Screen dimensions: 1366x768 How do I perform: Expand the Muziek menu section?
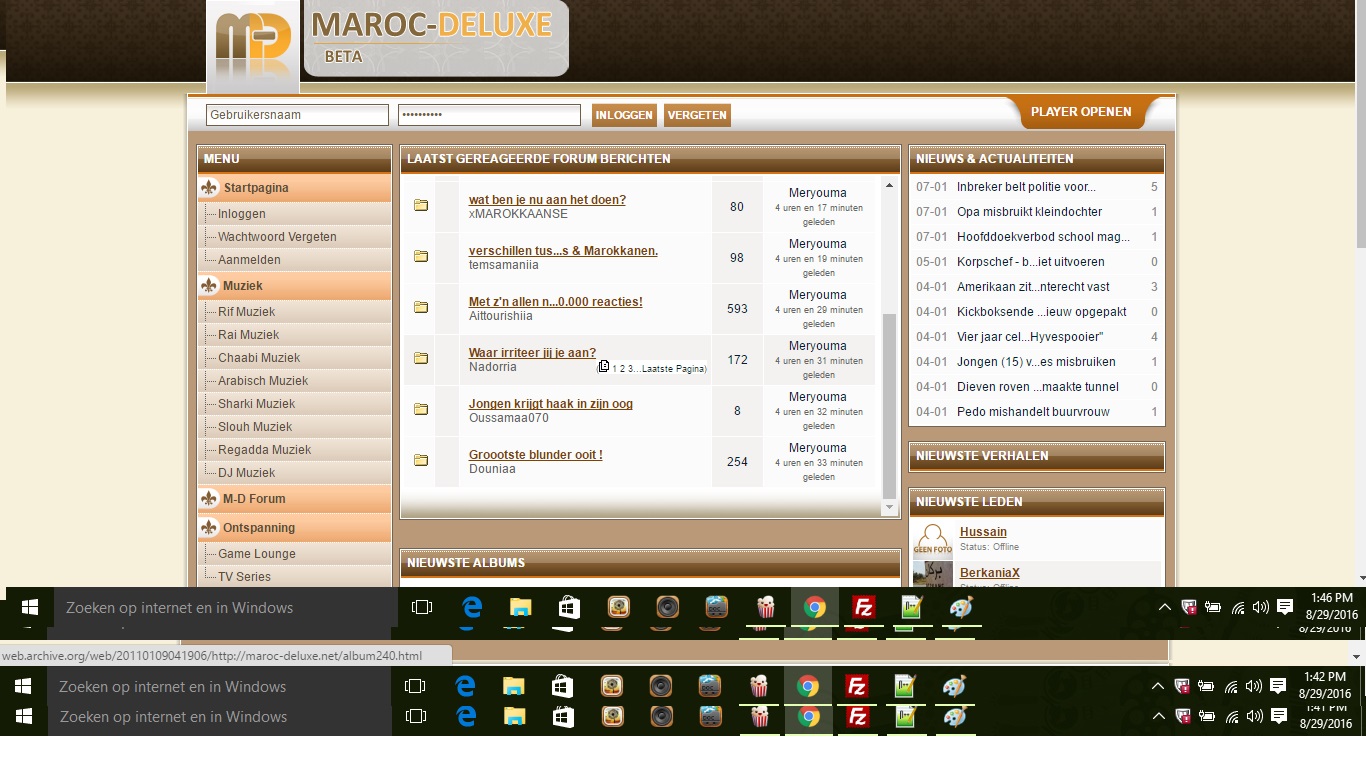point(243,286)
